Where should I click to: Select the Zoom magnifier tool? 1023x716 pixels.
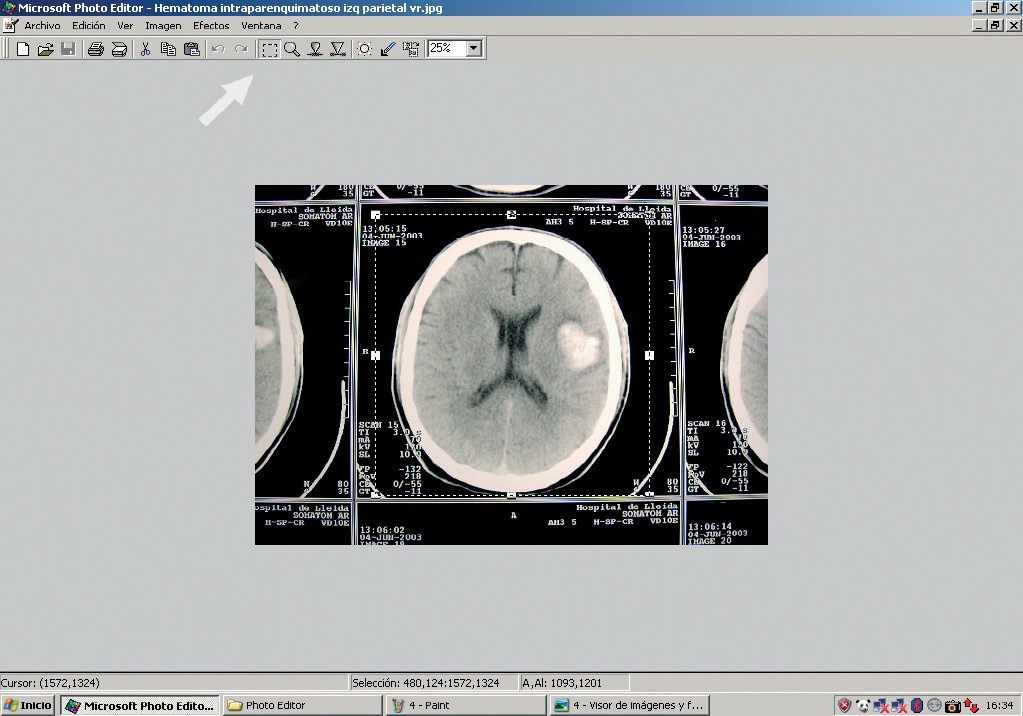coord(292,49)
